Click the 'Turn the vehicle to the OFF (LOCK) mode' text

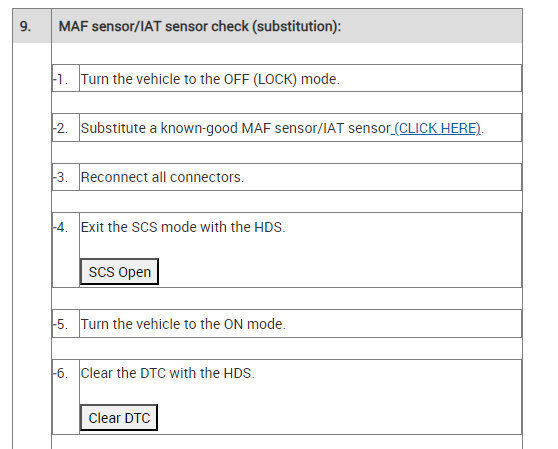pyautogui.click(x=210, y=79)
